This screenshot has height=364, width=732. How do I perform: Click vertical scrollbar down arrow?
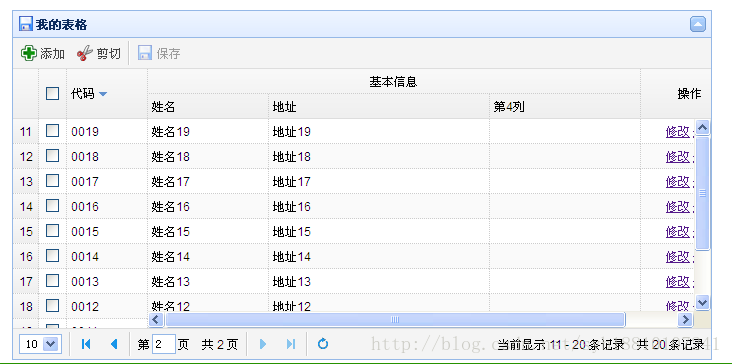[x=703, y=302]
